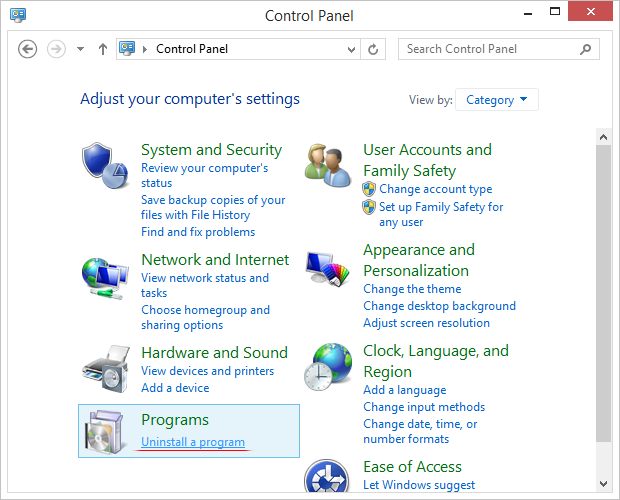
Task: Open User Accounts and Family Safety
Action: pyautogui.click(x=427, y=160)
